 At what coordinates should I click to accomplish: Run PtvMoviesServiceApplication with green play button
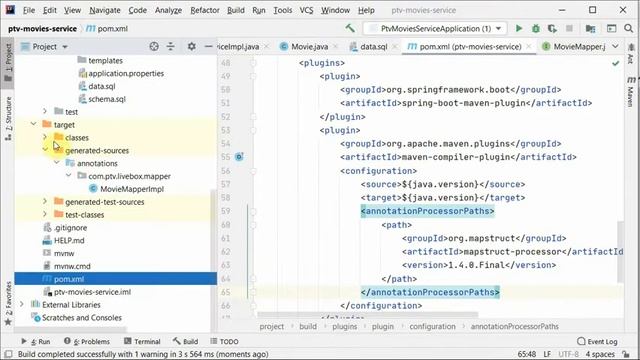click(519, 28)
